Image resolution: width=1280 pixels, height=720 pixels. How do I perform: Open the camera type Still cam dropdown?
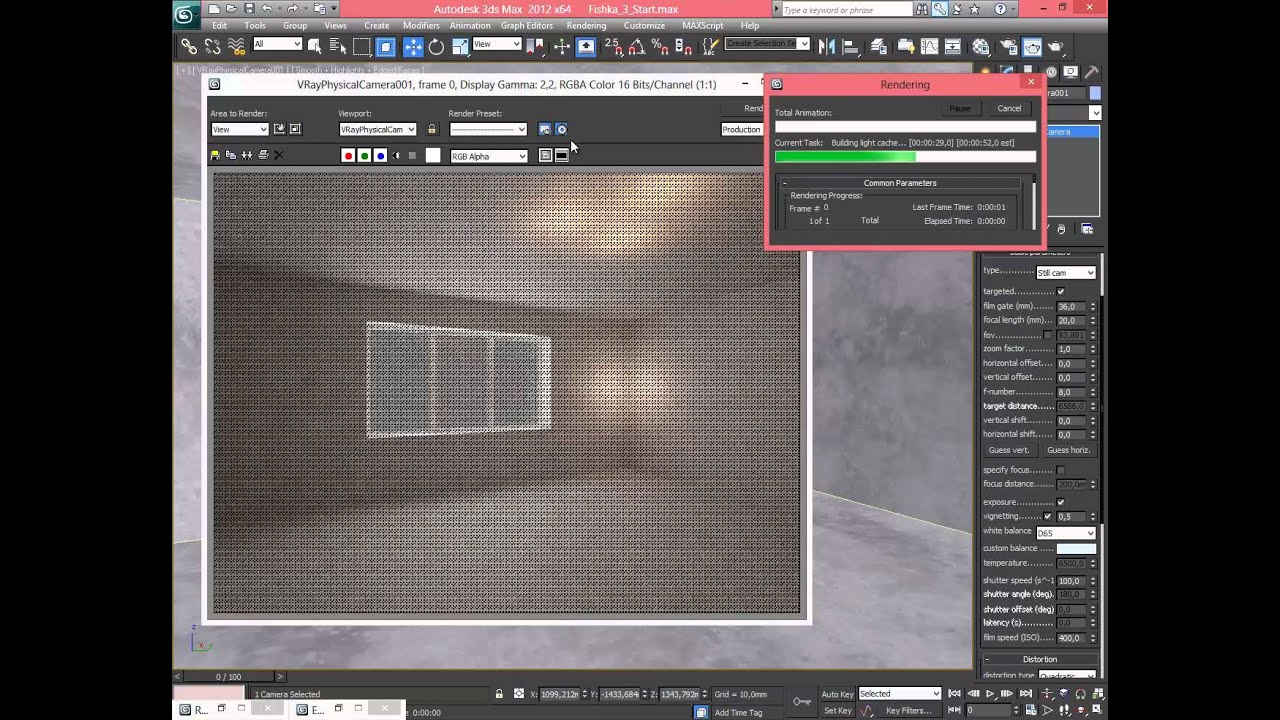(x=1066, y=273)
